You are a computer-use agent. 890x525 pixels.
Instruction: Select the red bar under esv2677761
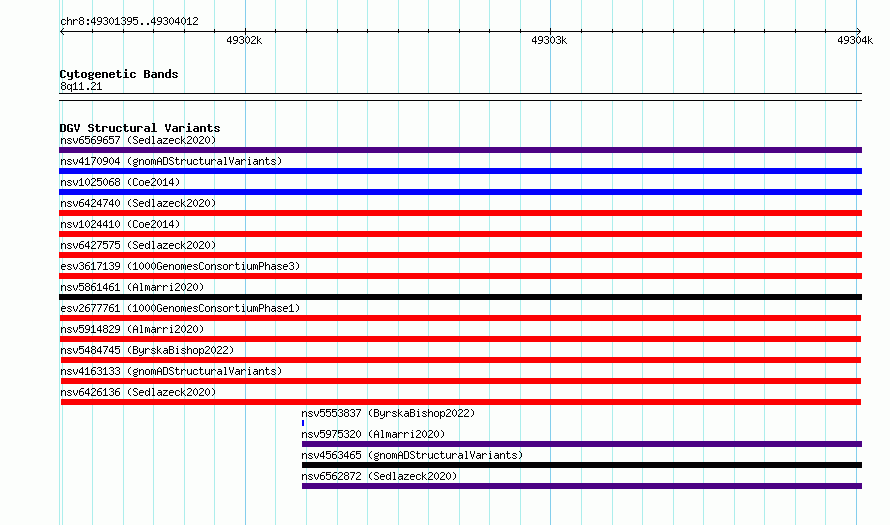coord(460,318)
